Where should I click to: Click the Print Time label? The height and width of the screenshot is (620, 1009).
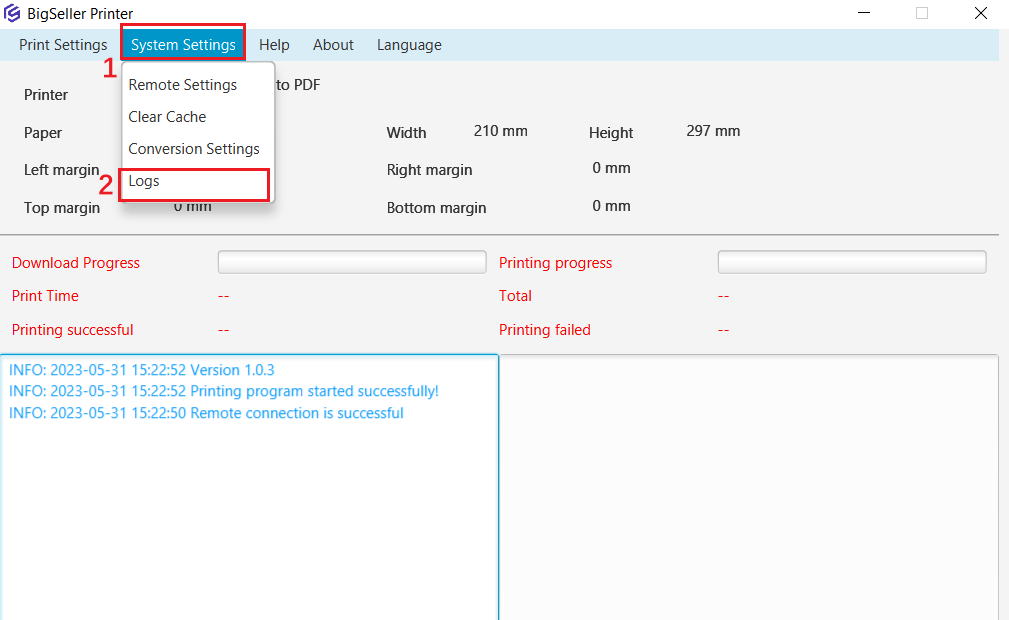pos(45,296)
